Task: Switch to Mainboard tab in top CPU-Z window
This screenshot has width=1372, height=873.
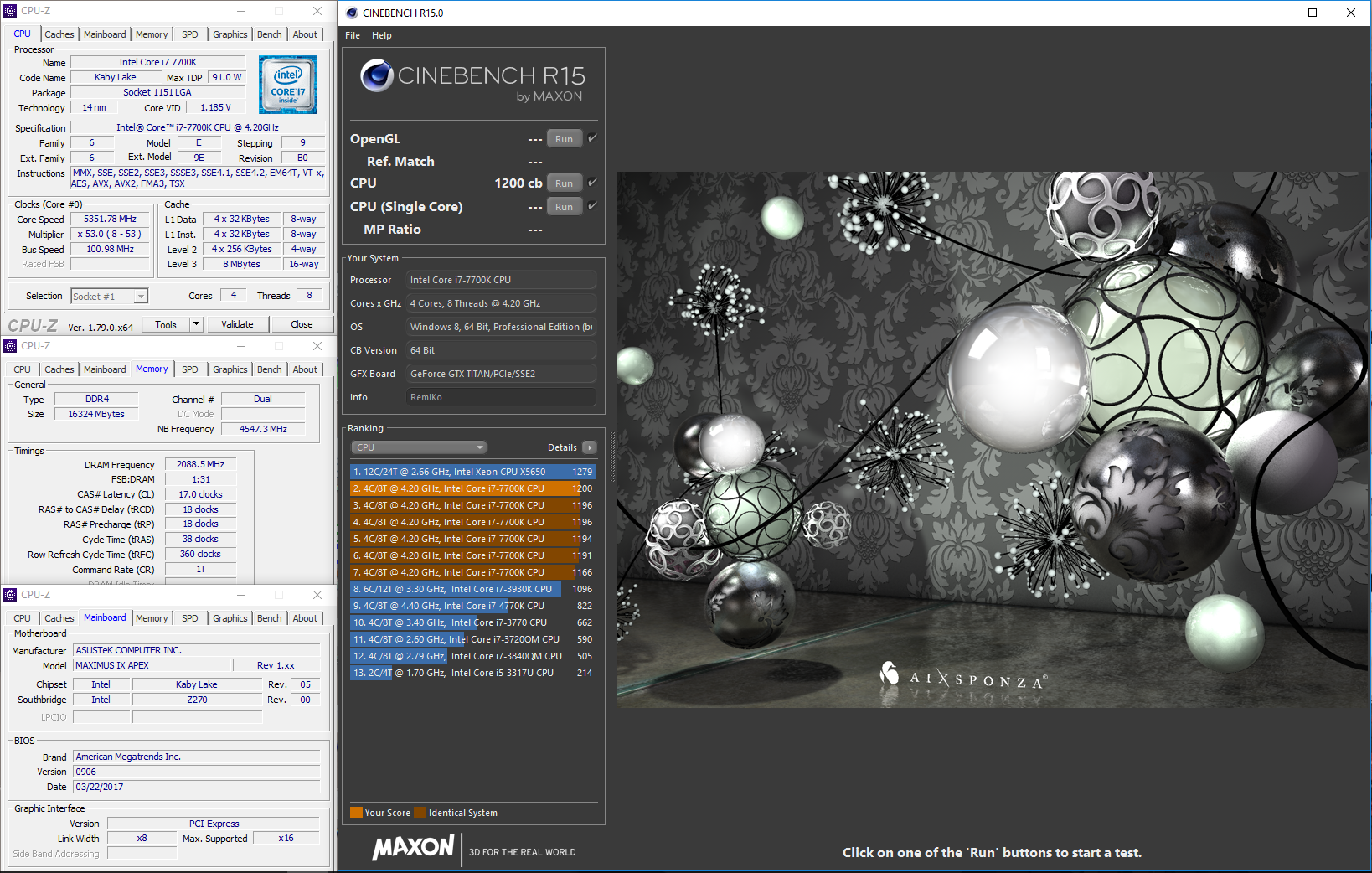Action: (x=105, y=34)
